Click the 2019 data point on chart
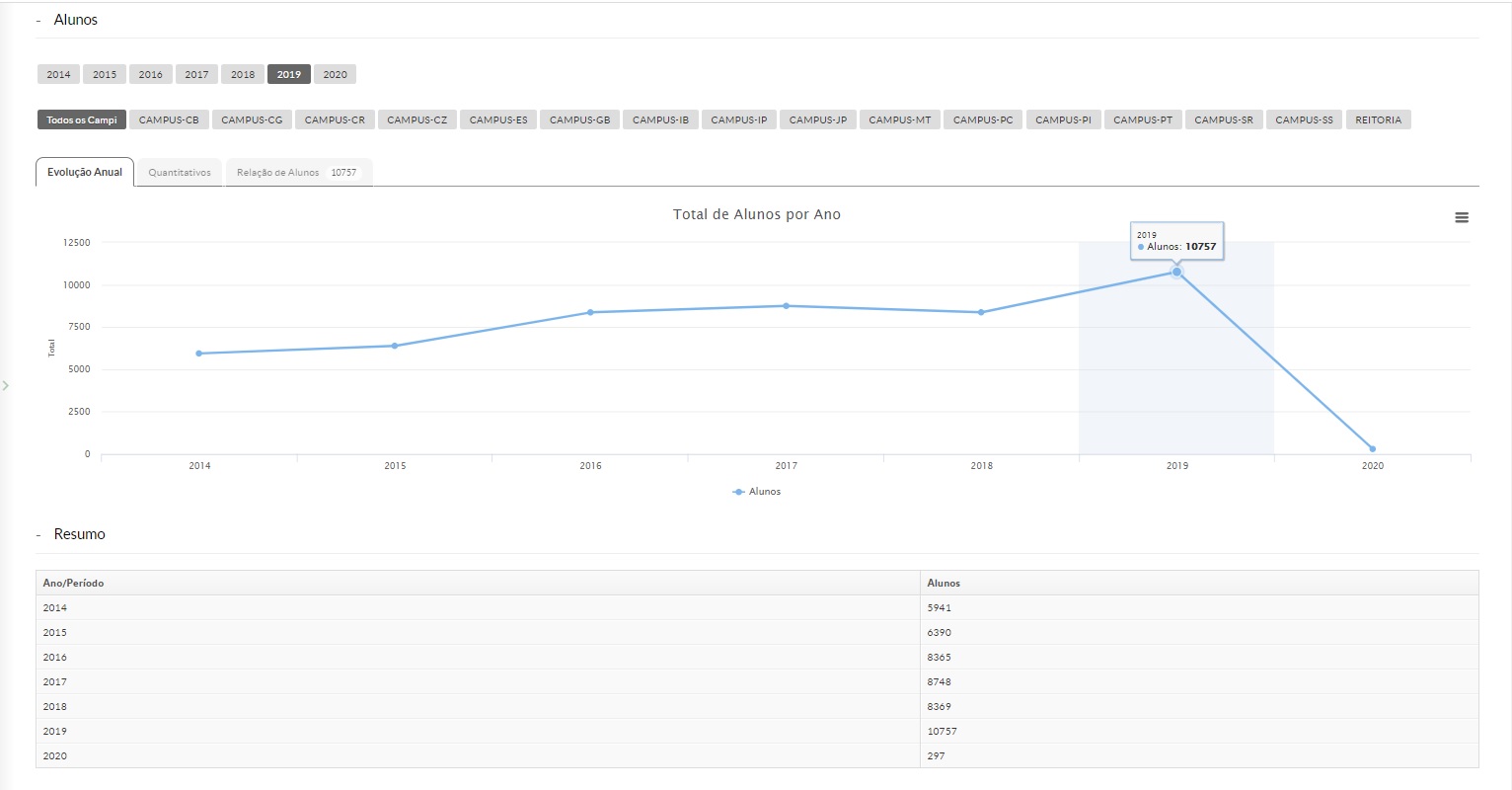 point(1176,272)
